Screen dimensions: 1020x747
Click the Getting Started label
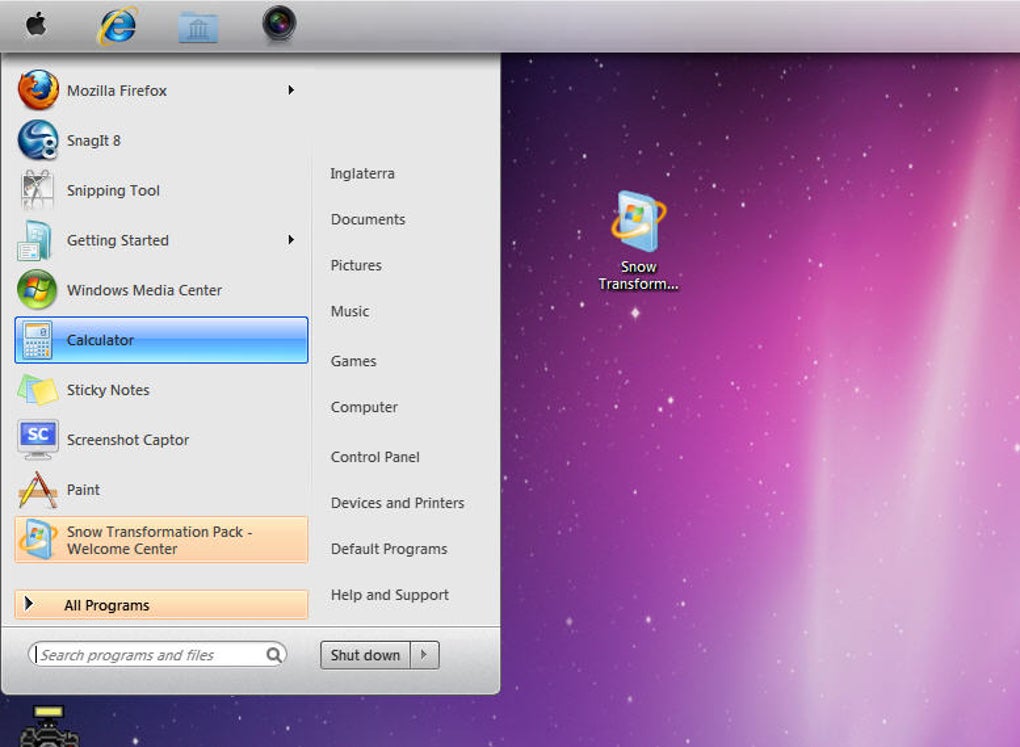[118, 241]
